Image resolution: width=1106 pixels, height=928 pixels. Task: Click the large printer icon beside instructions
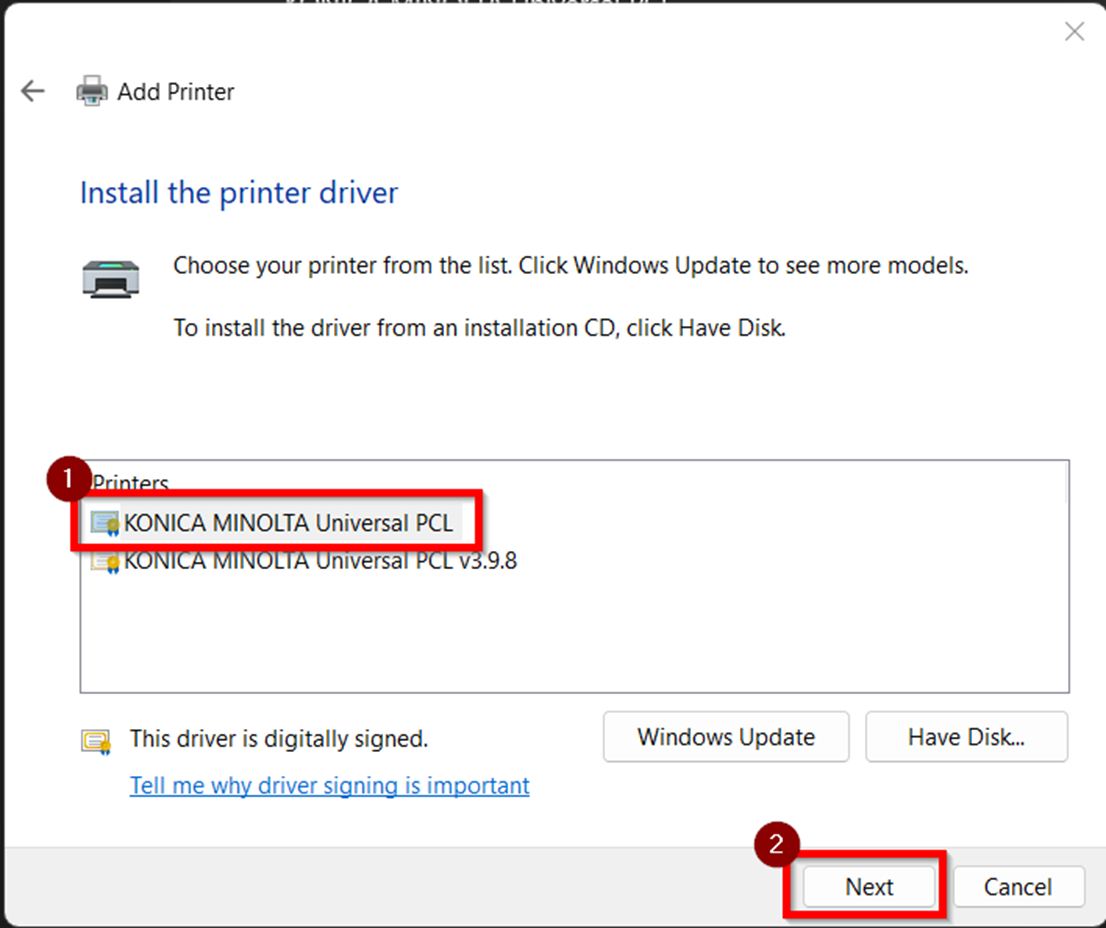point(110,279)
